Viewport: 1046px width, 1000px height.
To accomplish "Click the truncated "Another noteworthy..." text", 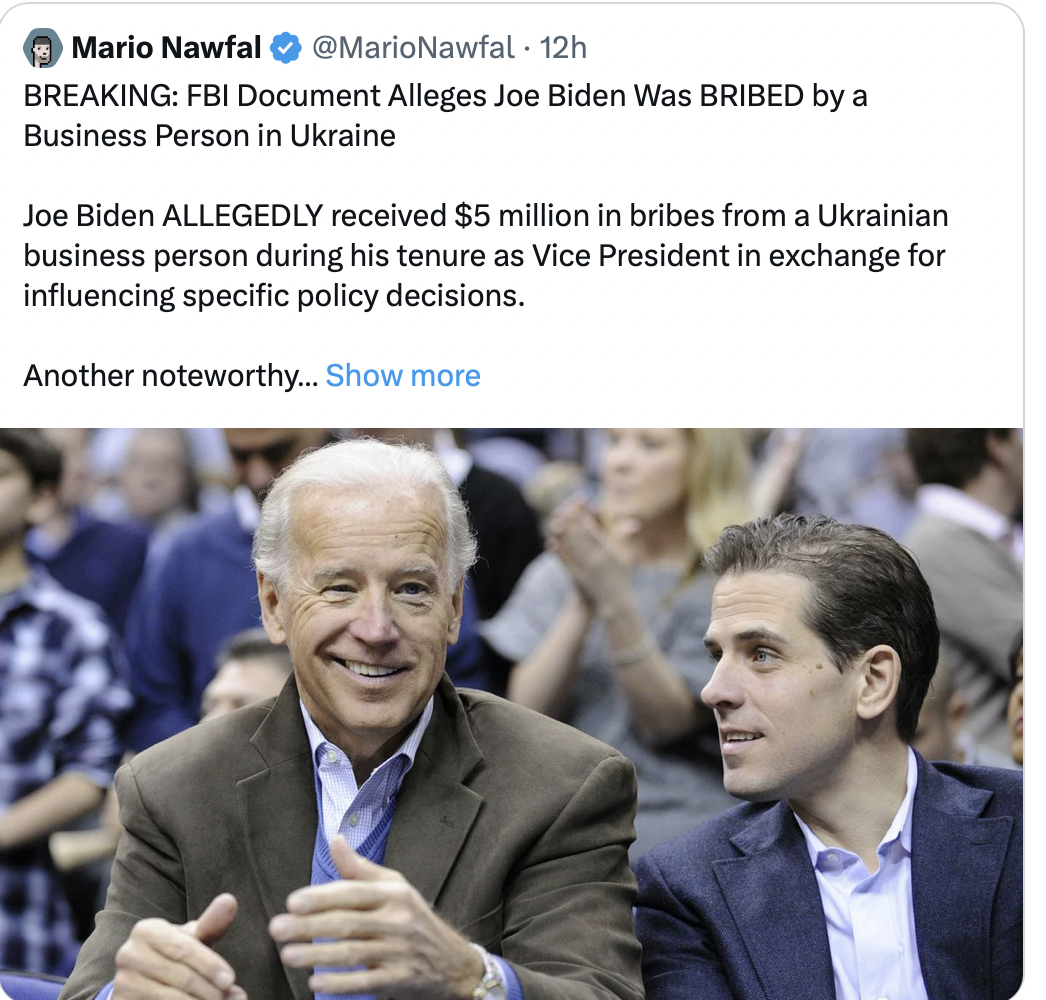I will 170,375.
